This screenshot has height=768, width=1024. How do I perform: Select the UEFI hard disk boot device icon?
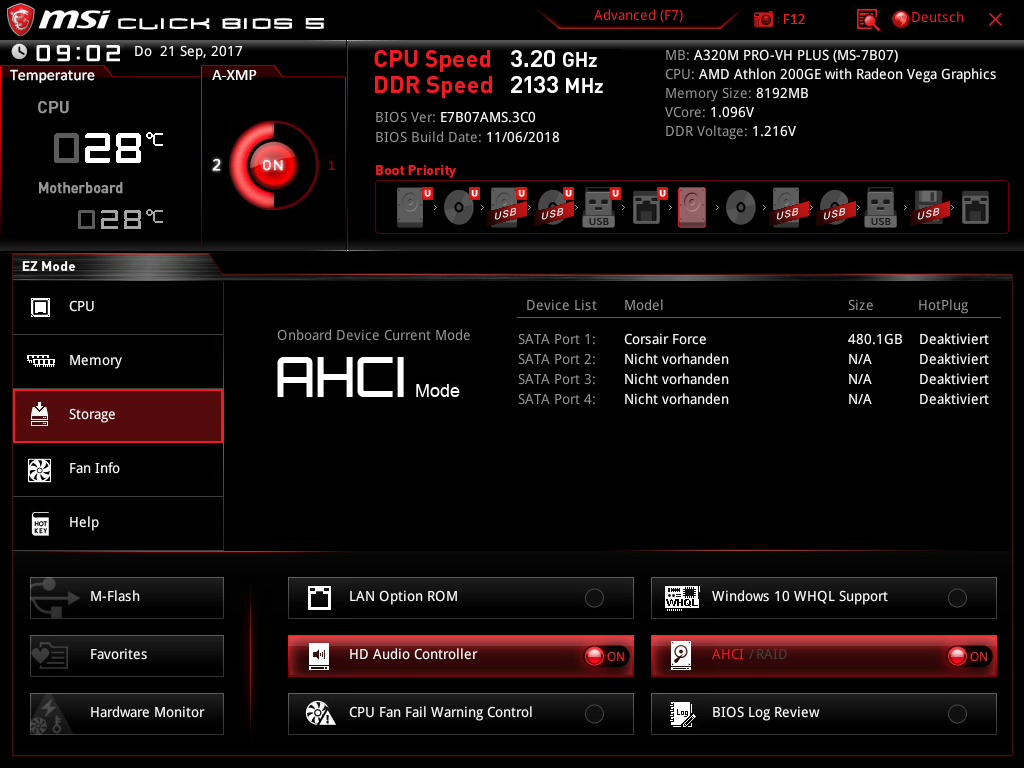tap(412, 207)
